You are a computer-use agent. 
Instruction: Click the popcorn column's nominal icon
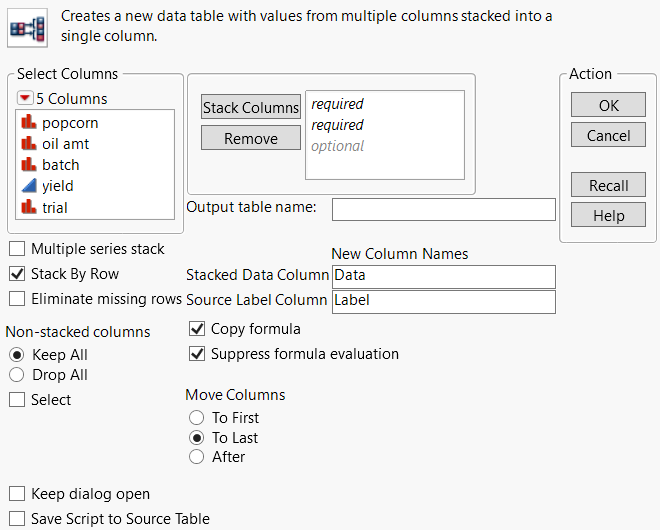28,123
